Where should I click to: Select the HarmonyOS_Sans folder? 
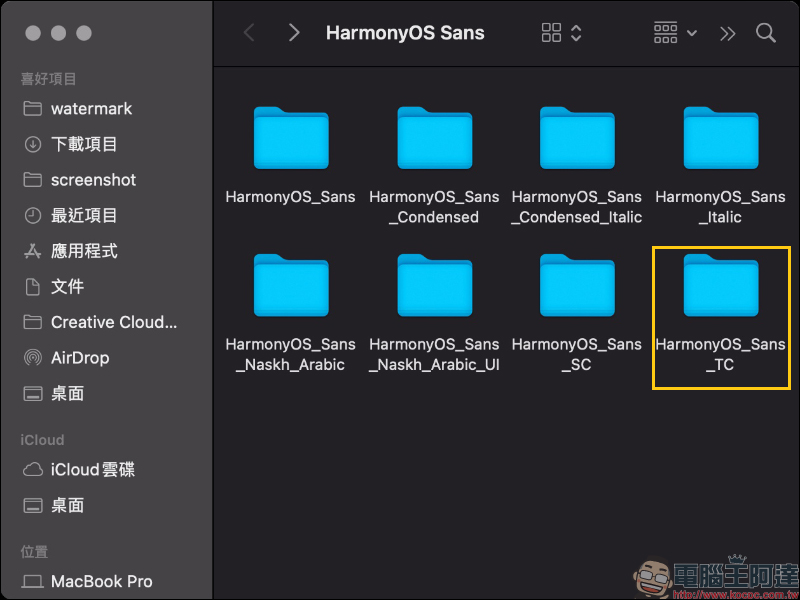pyautogui.click(x=290, y=140)
